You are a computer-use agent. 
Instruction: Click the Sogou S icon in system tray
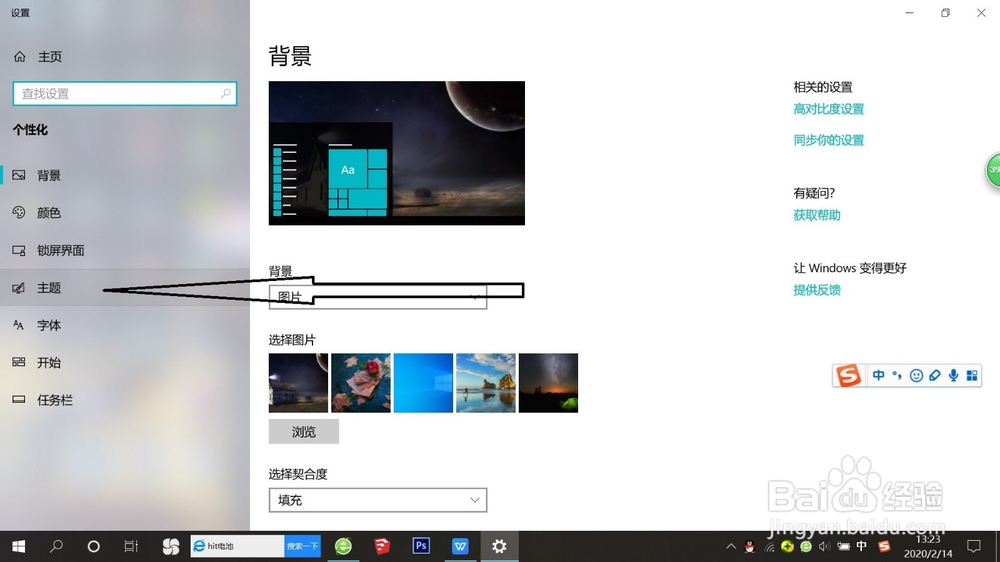(x=884, y=547)
